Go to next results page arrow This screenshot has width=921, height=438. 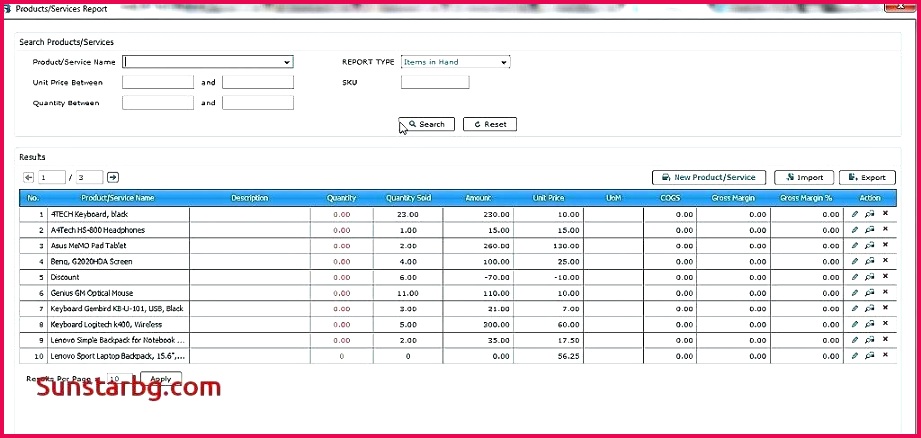(113, 177)
